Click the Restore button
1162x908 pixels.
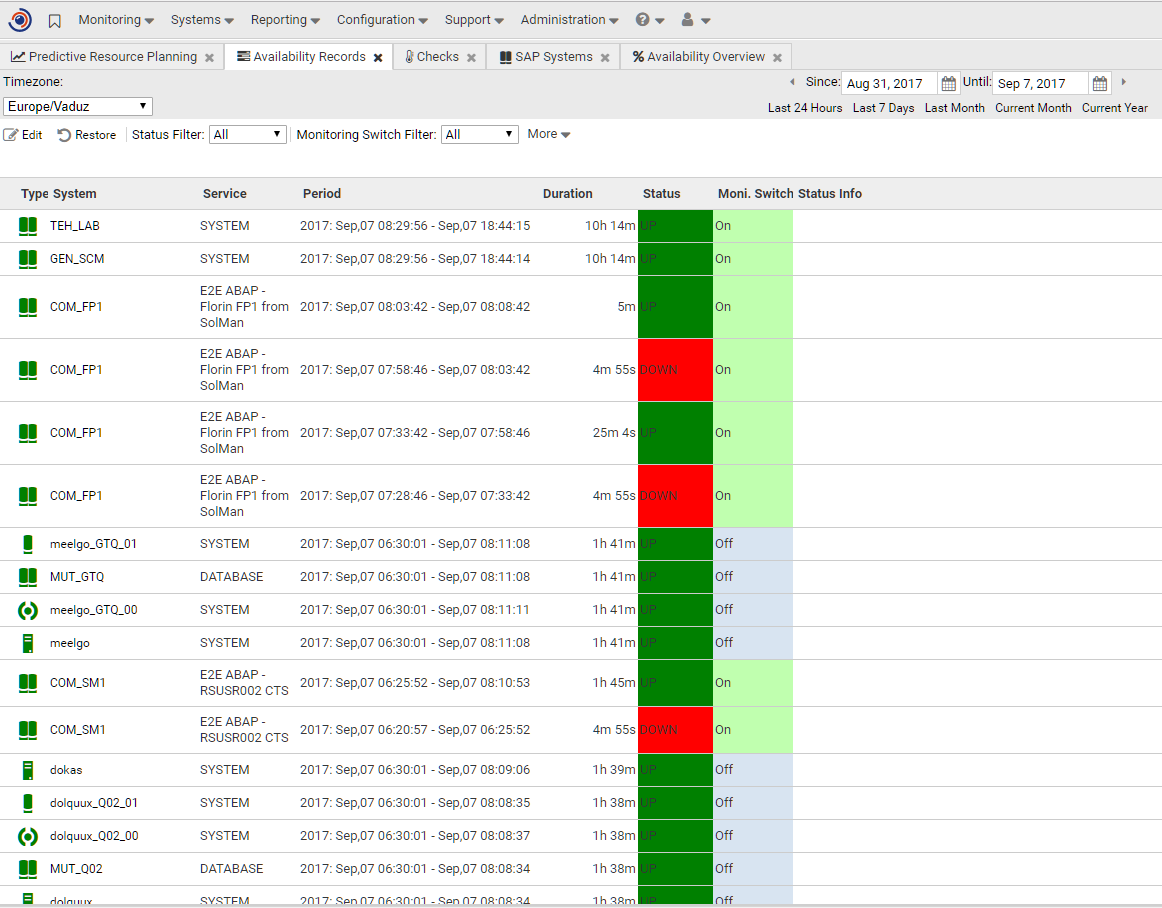click(x=87, y=135)
